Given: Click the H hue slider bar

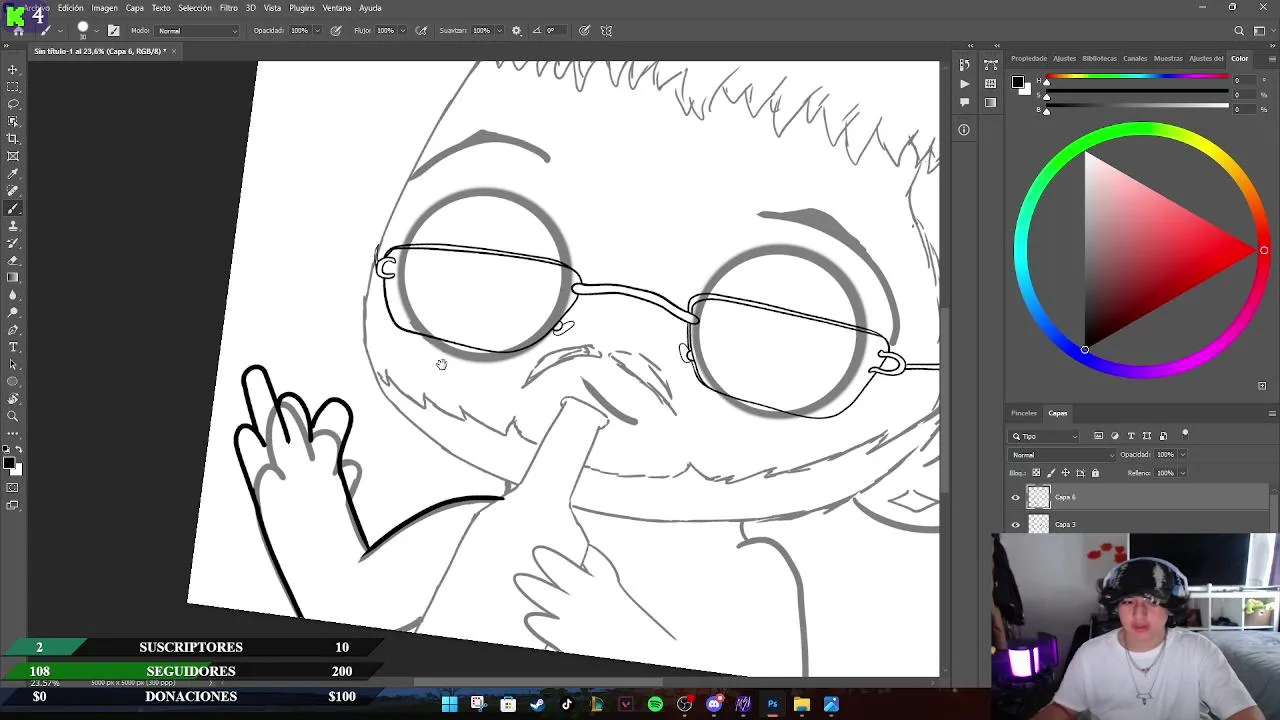Looking at the screenshot, I should (1137, 78).
